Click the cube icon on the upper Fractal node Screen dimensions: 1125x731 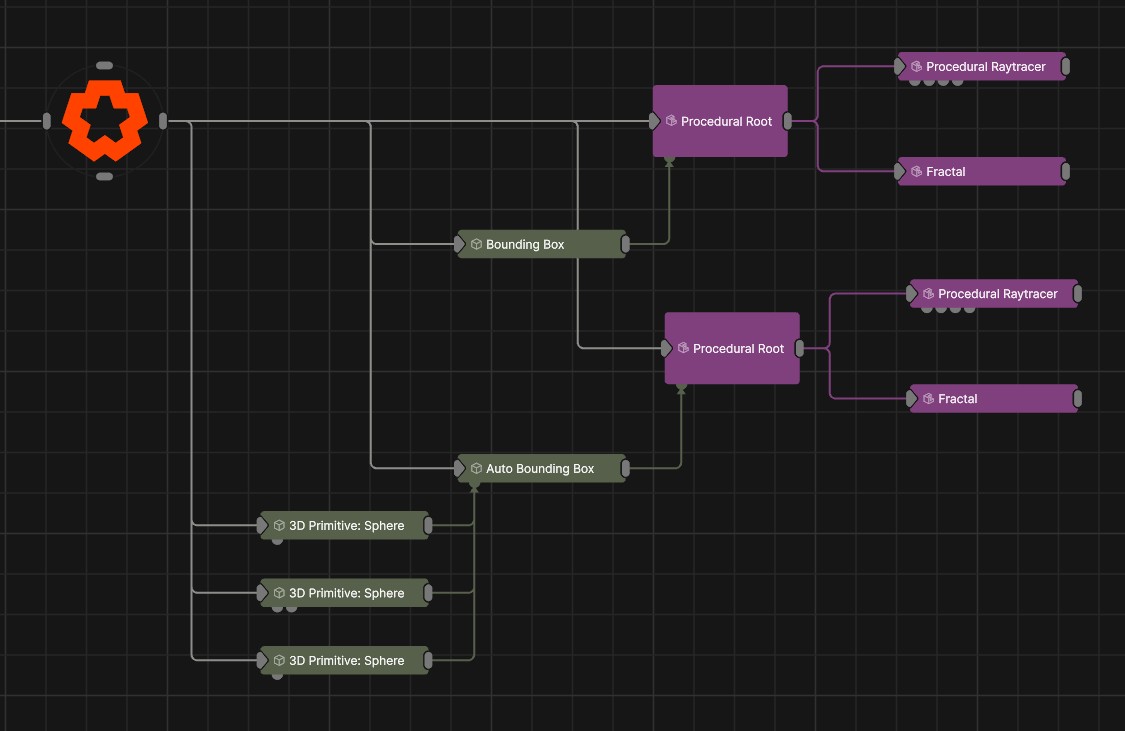point(916,171)
